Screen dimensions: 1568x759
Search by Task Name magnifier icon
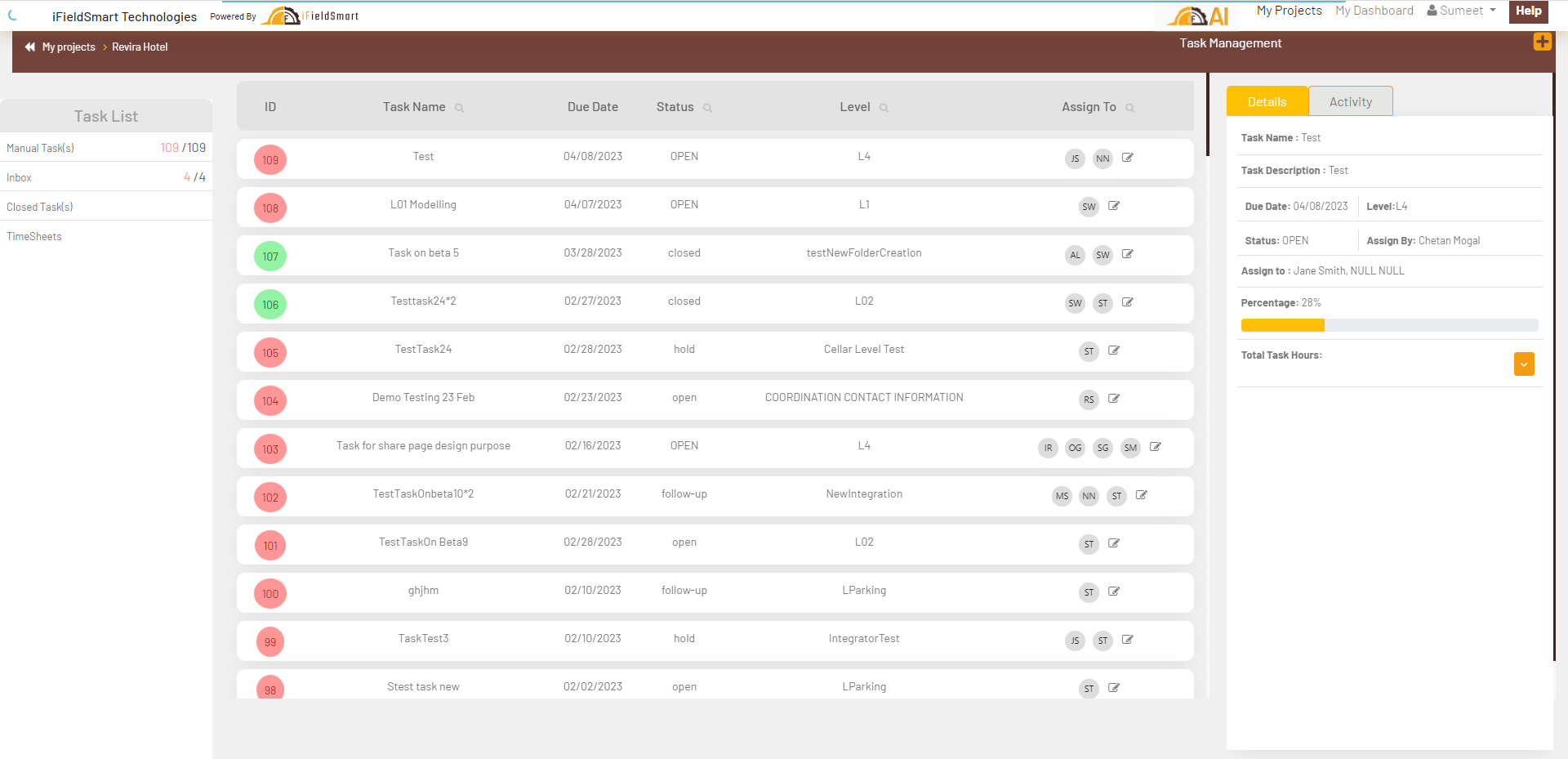coord(459,108)
